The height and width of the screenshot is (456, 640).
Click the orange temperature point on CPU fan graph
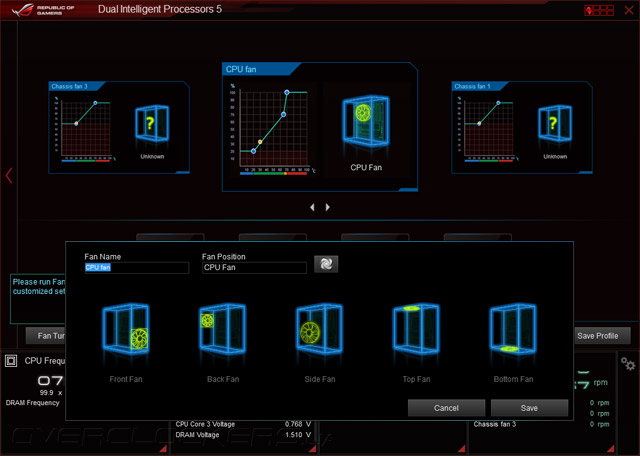[260, 142]
